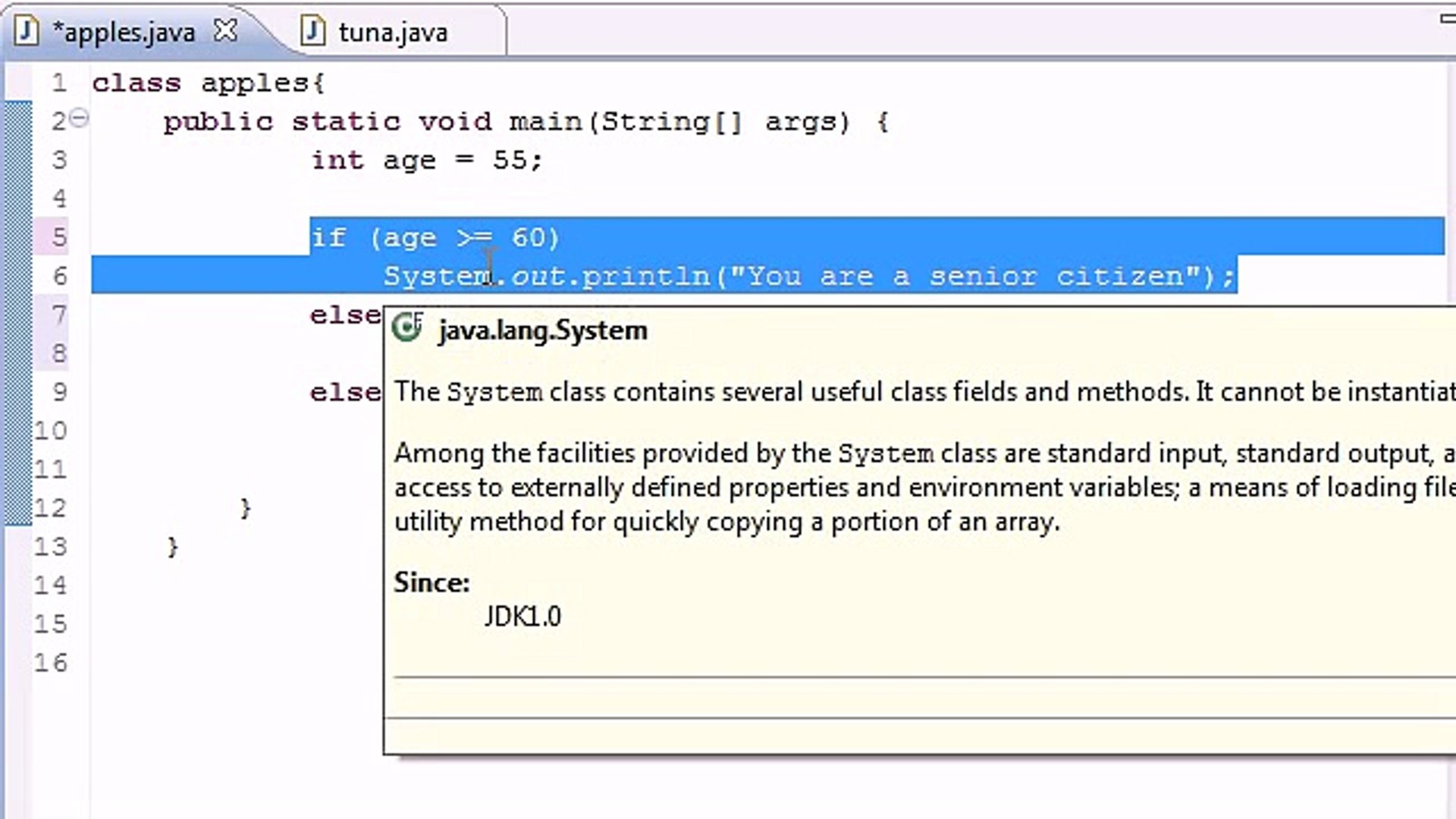The image size is (1456, 819).
Task: Click the highlighted if (age >= 60) line
Action: (432, 237)
